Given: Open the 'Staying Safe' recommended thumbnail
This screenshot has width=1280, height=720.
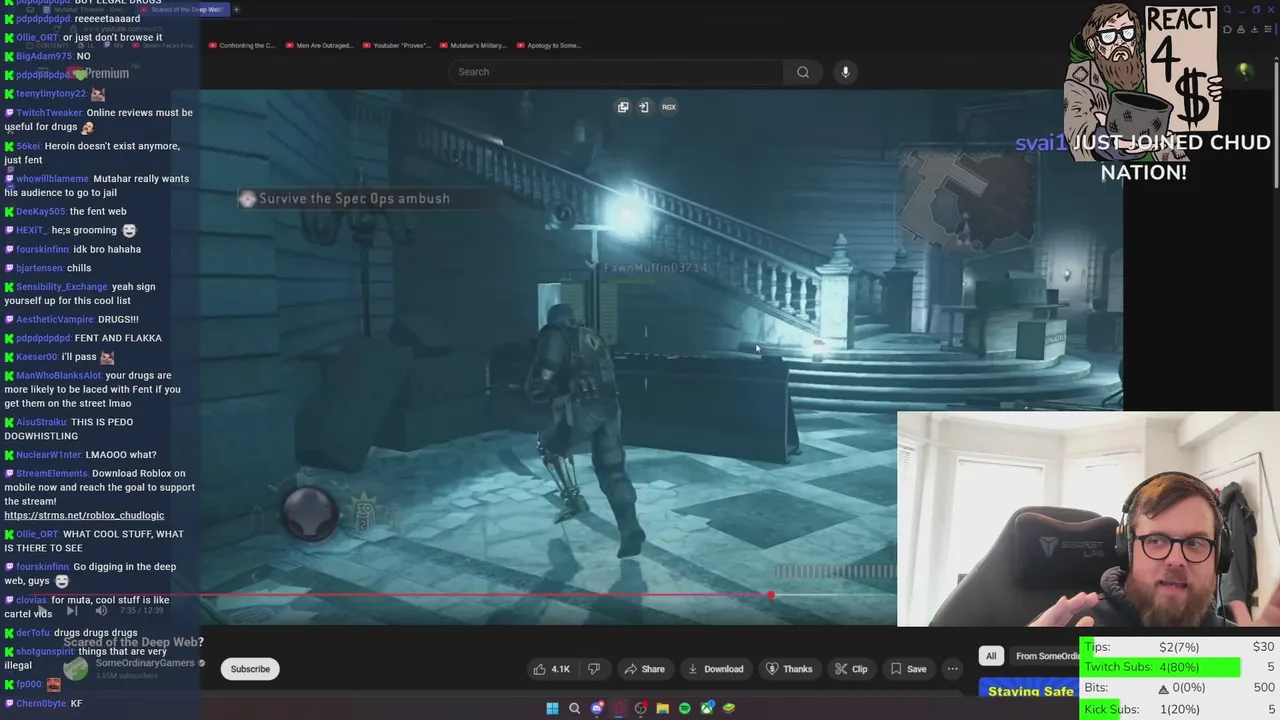Looking at the screenshot, I should pyautogui.click(x=1029, y=691).
